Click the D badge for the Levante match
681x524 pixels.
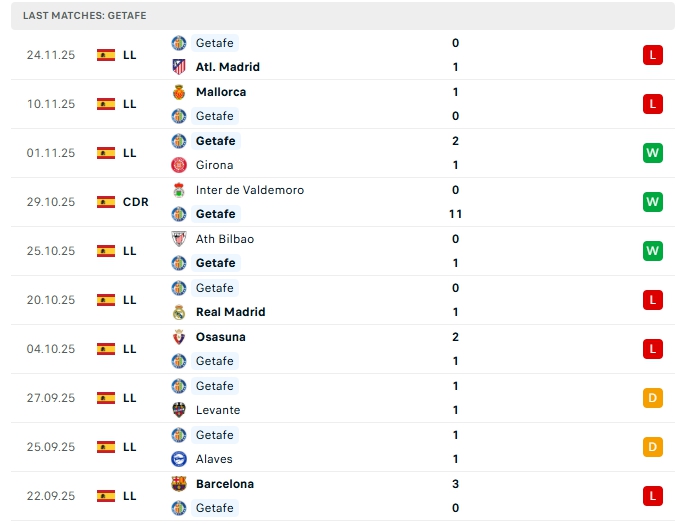pos(653,398)
